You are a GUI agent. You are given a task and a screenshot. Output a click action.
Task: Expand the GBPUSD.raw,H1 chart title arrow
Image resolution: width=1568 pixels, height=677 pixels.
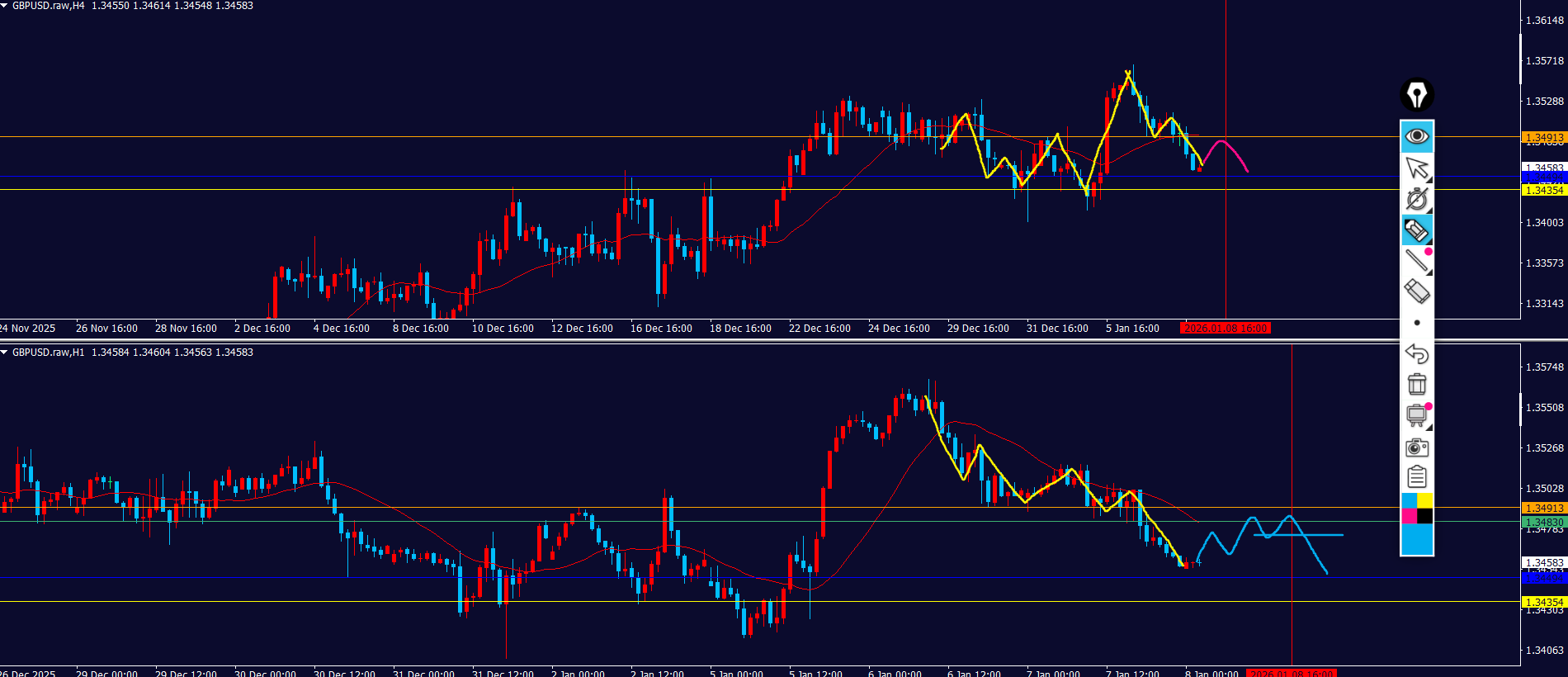[4, 353]
